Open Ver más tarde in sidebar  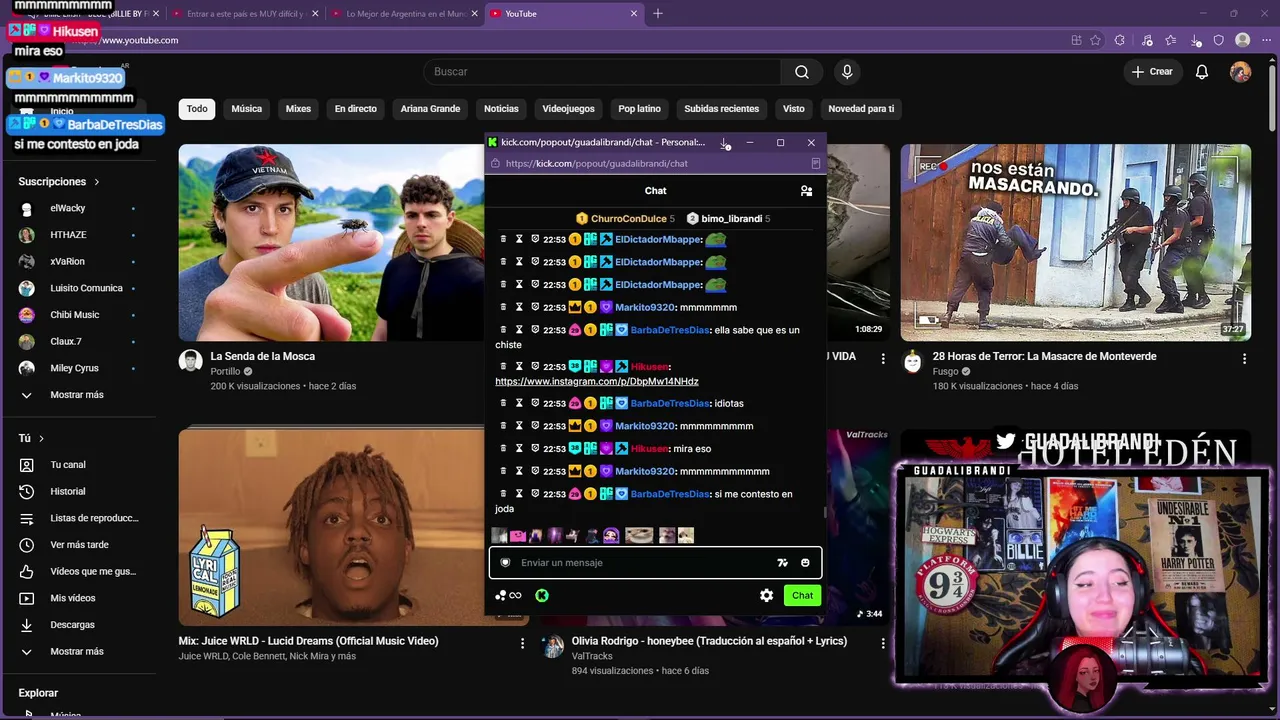[79, 545]
